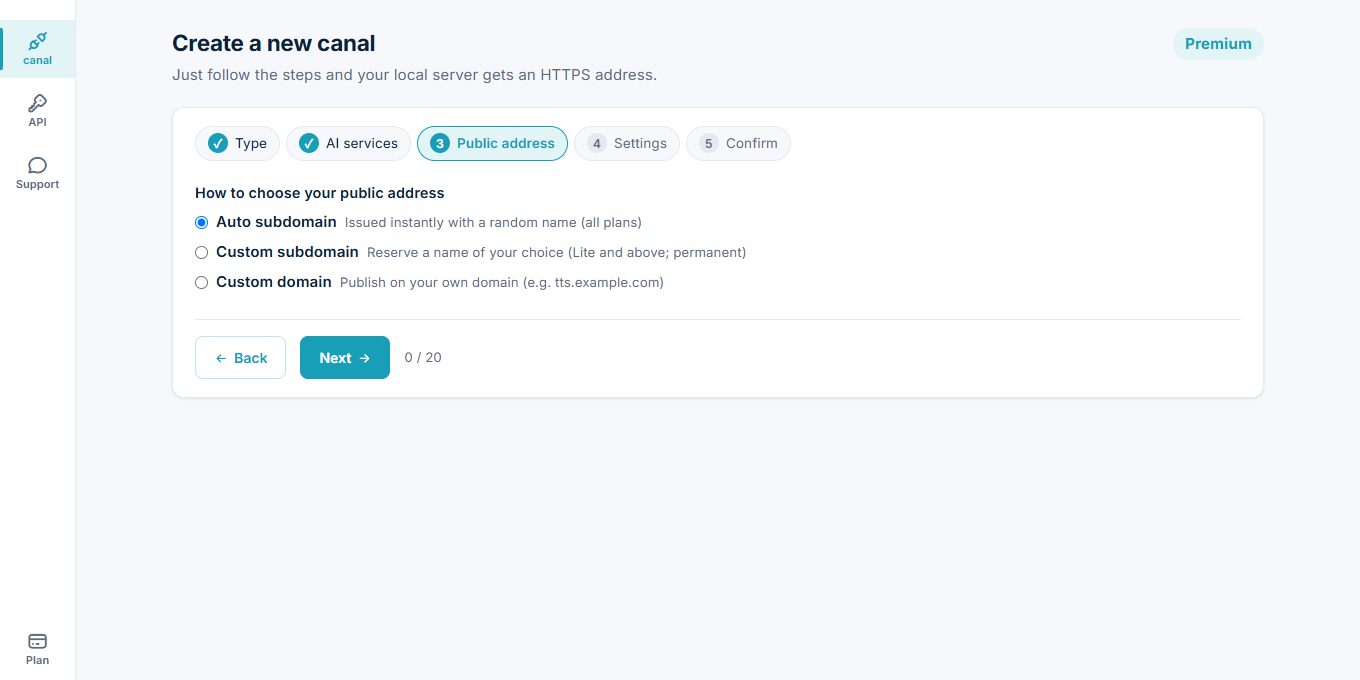Click step number 4 circle badge
This screenshot has height=680, width=1360.
coord(597,143)
